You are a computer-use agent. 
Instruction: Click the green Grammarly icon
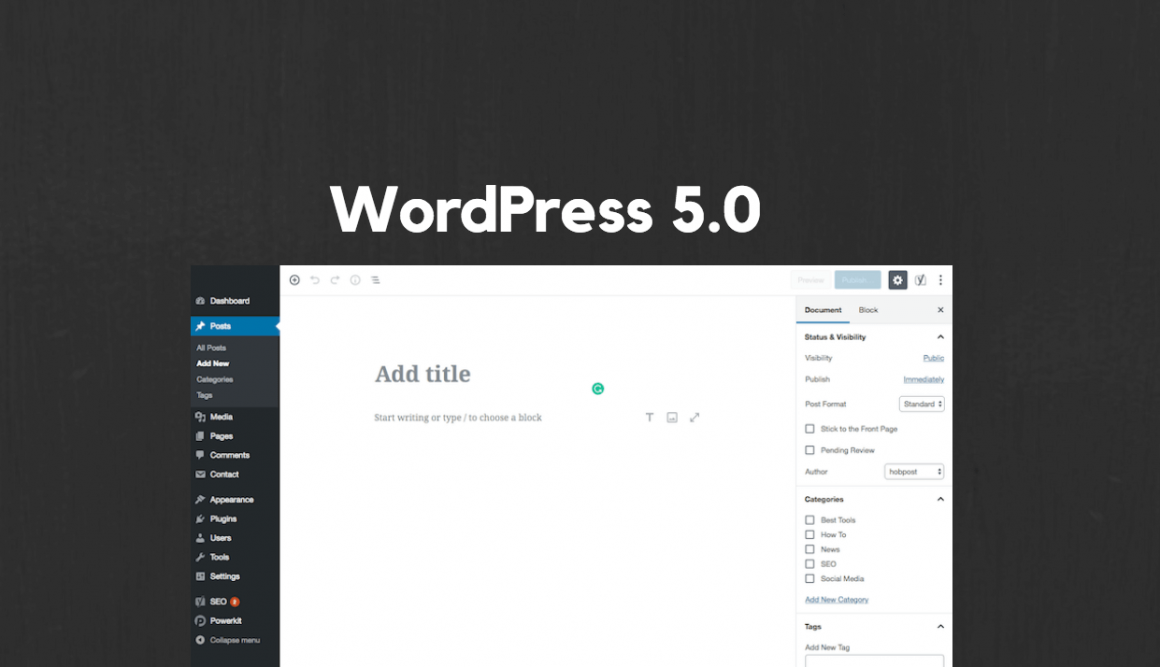point(598,389)
